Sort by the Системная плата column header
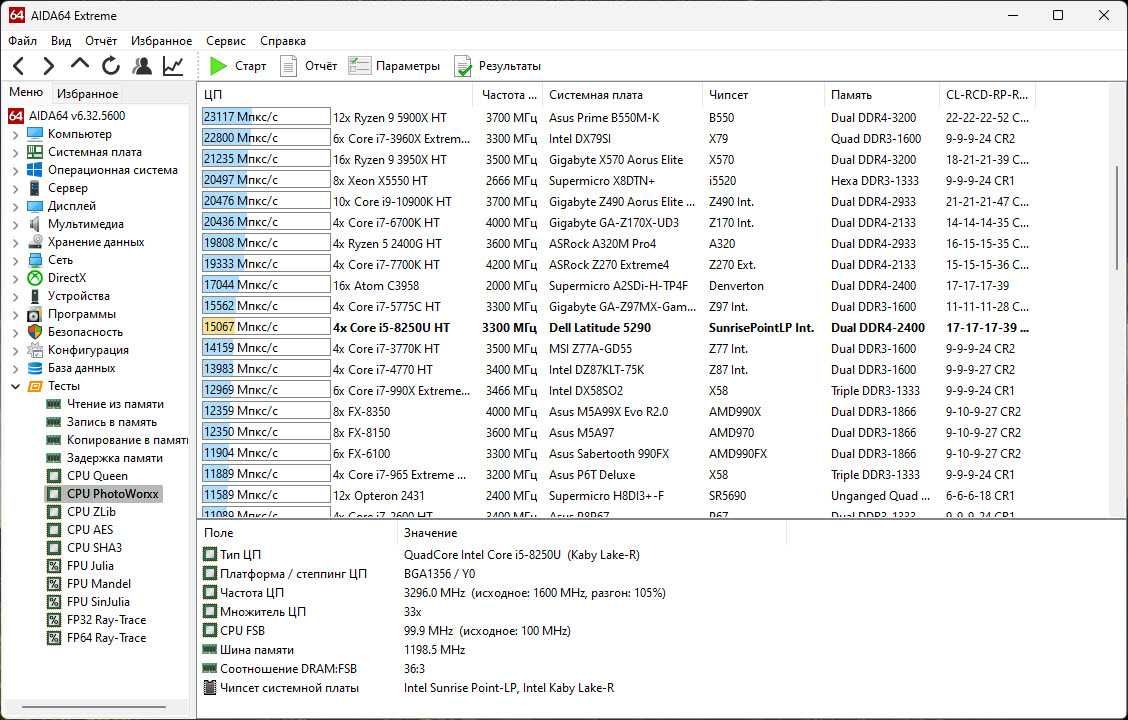The image size is (1128, 720). [623, 95]
